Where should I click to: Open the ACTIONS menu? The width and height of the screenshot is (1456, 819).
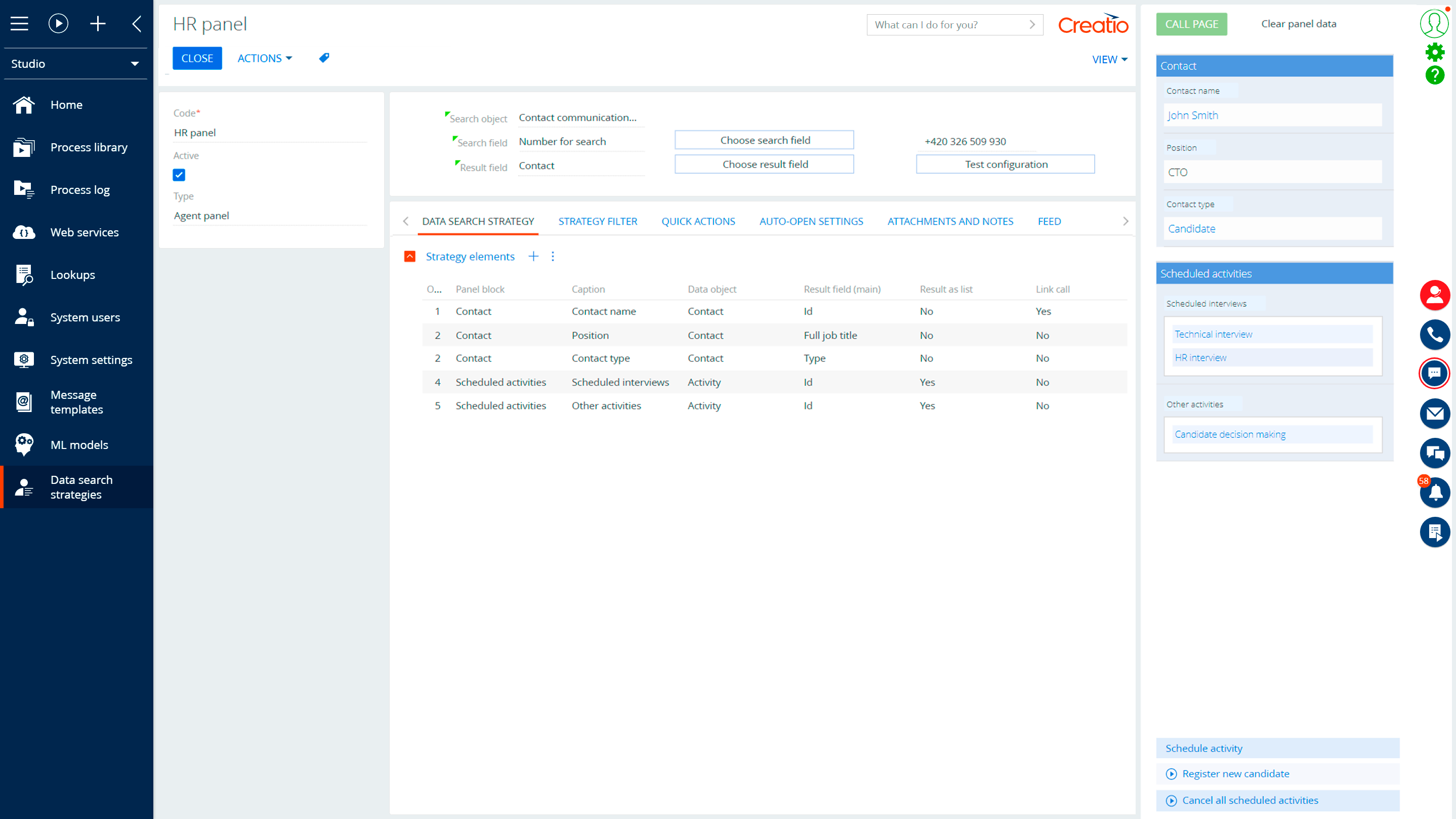click(265, 58)
